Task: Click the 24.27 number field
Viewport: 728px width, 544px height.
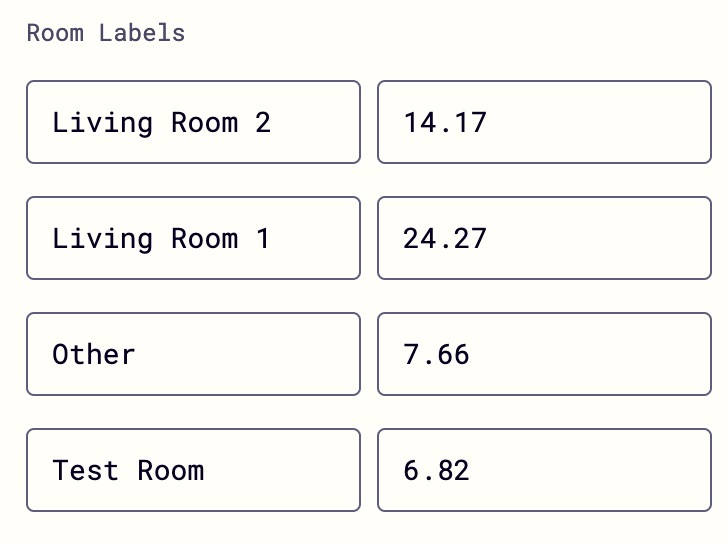Action: 544,238
